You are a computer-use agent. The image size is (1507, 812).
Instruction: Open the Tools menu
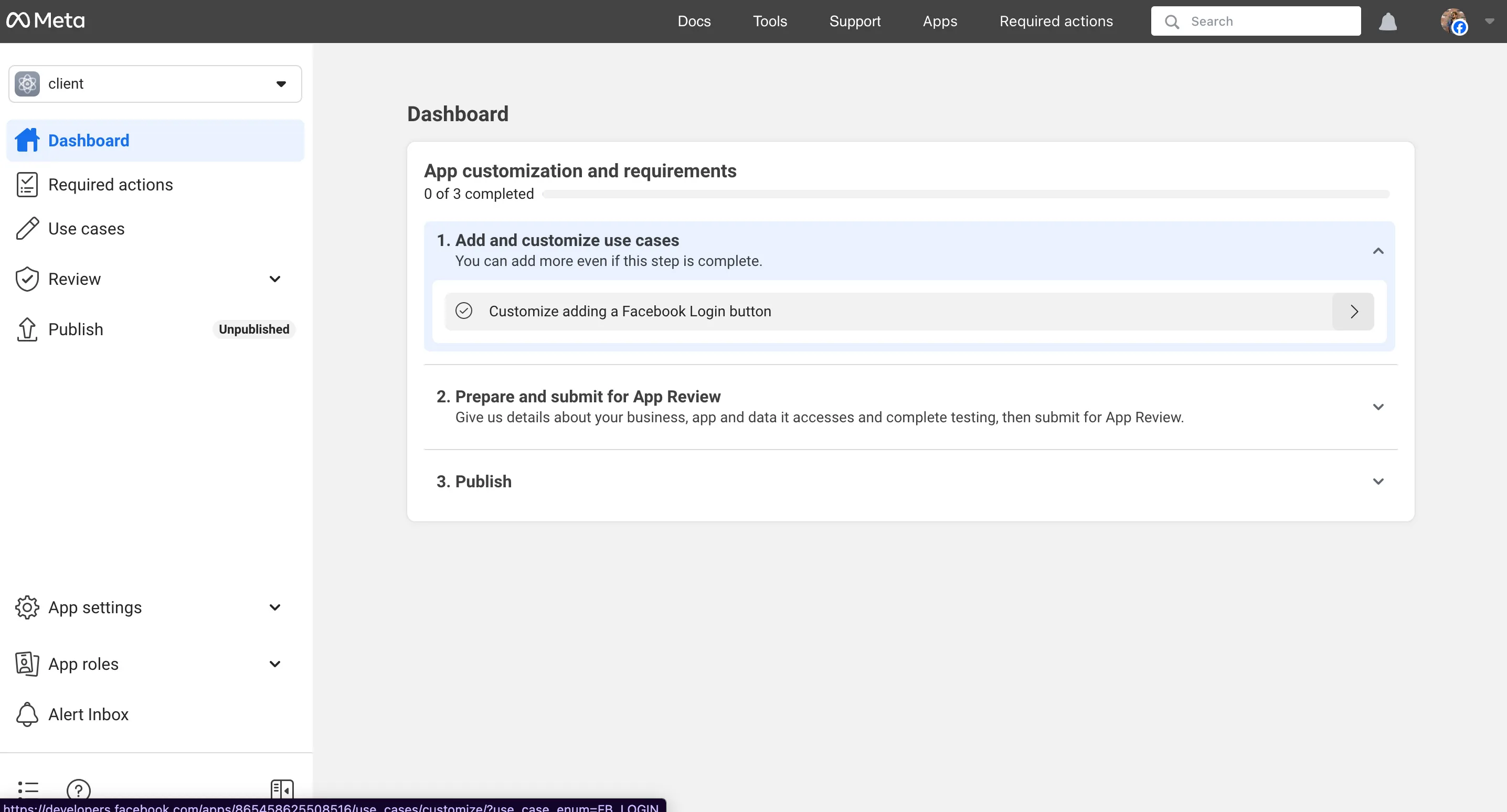pyautogui.click(x=770, y=21)
